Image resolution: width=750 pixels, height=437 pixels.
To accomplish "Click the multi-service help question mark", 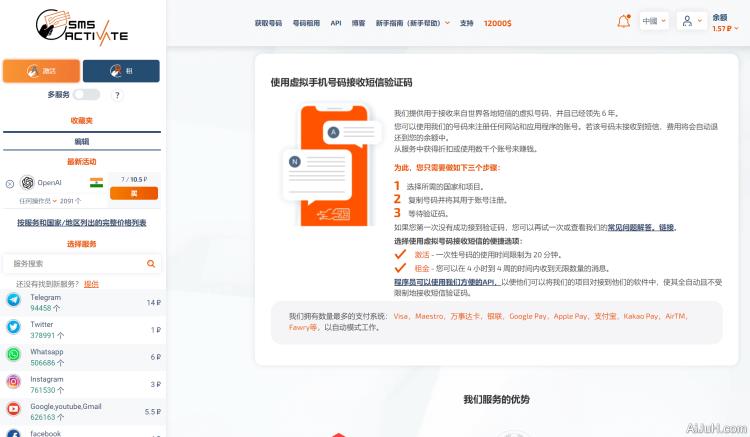I will tap(117, 95).
